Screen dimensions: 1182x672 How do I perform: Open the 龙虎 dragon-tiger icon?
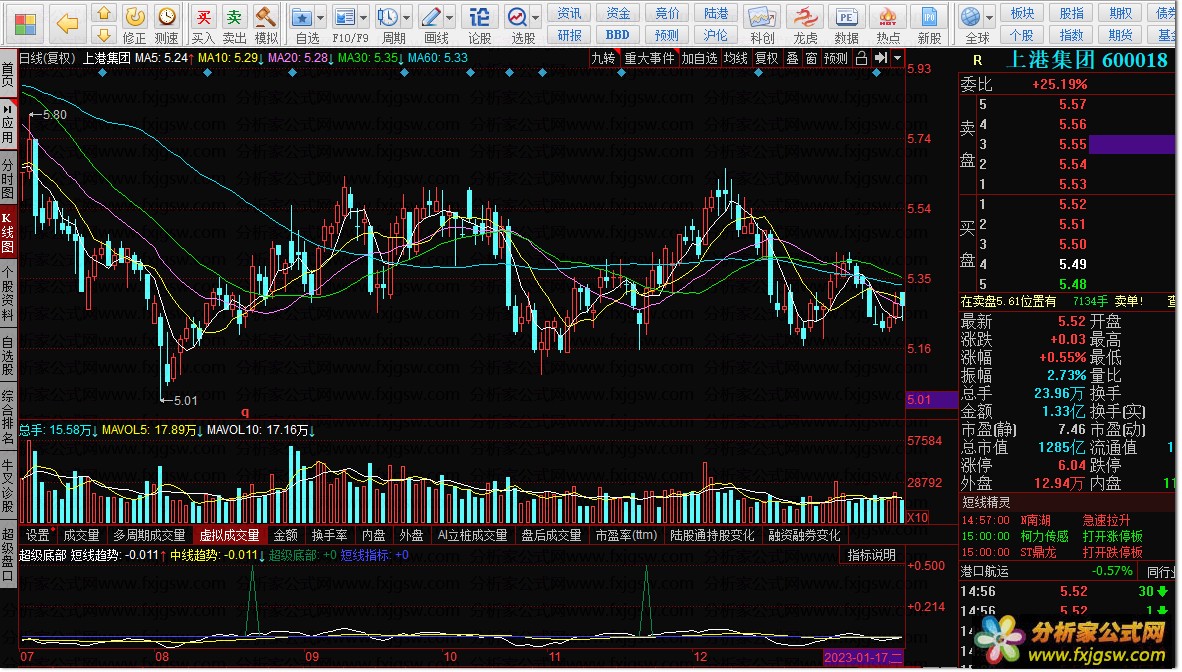(805, 17)
